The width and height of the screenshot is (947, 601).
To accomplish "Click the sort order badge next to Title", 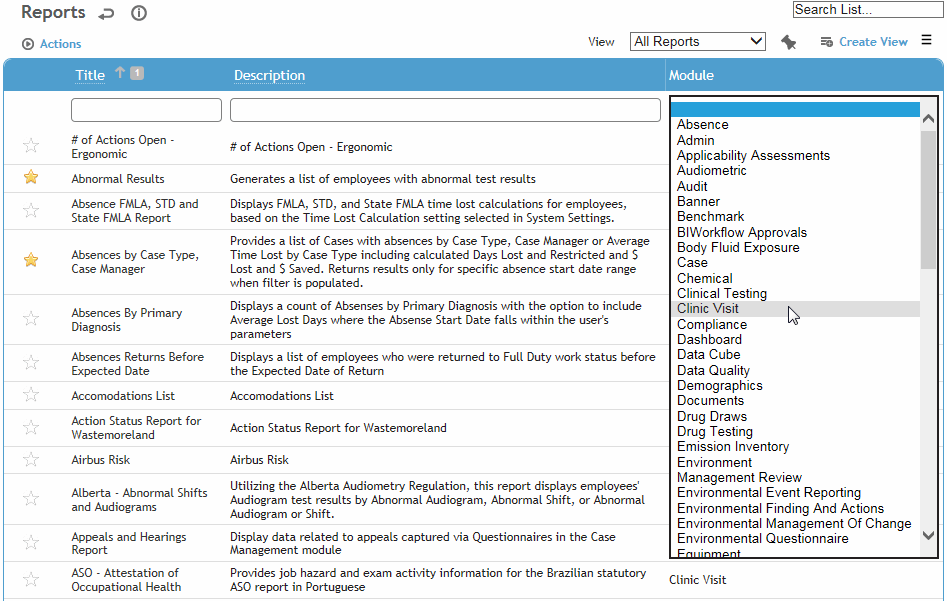I will pyautogui.click(x=137, y=73).
